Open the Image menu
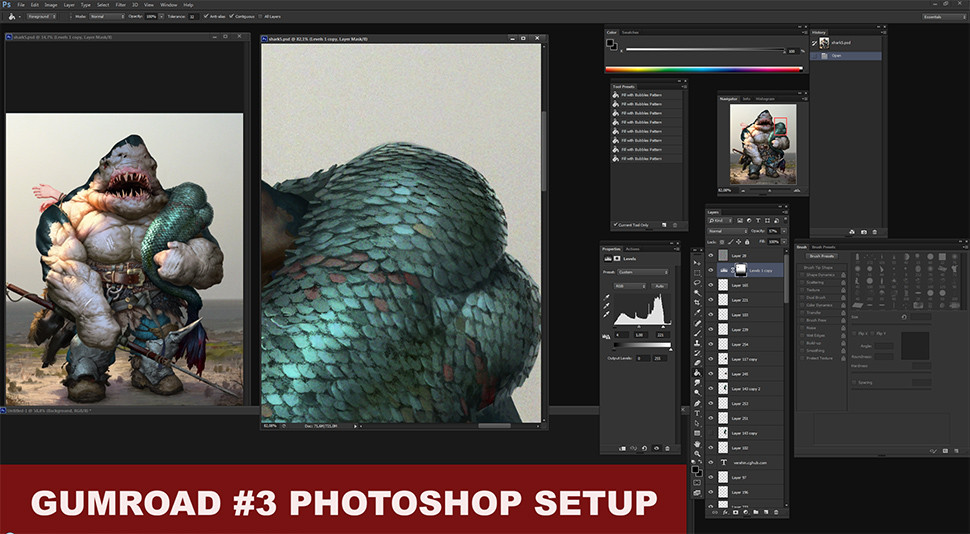The height and width of the screenshot is (534, 970). coord(51,5)
